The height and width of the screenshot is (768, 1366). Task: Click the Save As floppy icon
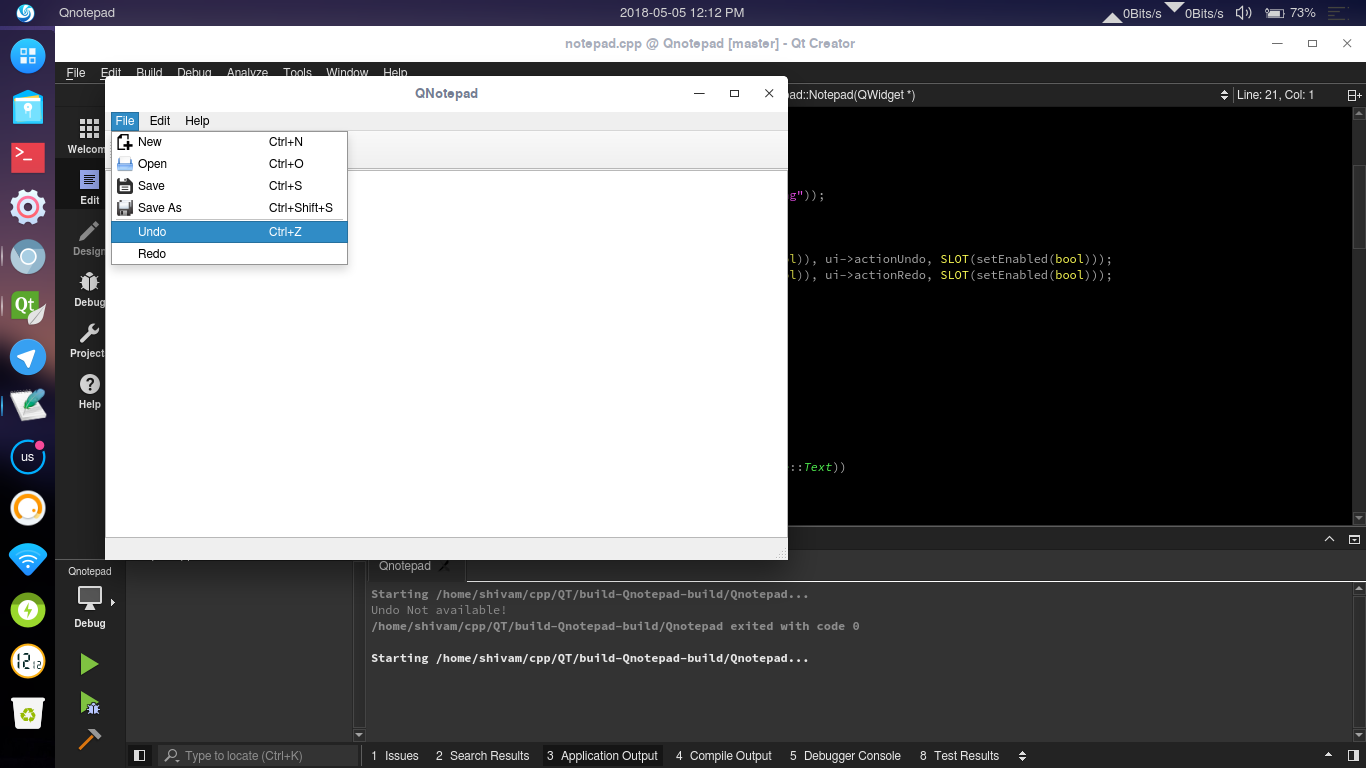pos(125,208)
